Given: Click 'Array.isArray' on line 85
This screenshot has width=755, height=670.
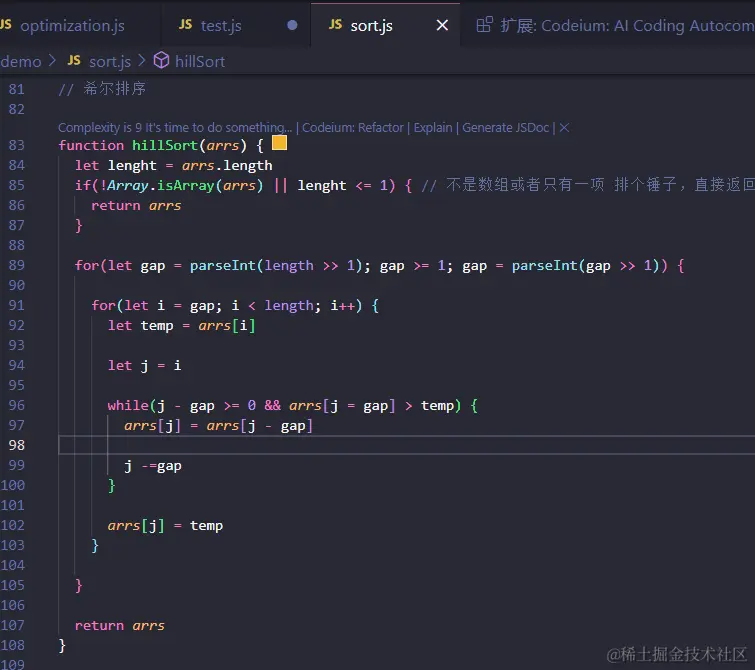Looking at the screenshot, I should click(x=160, y=186).
